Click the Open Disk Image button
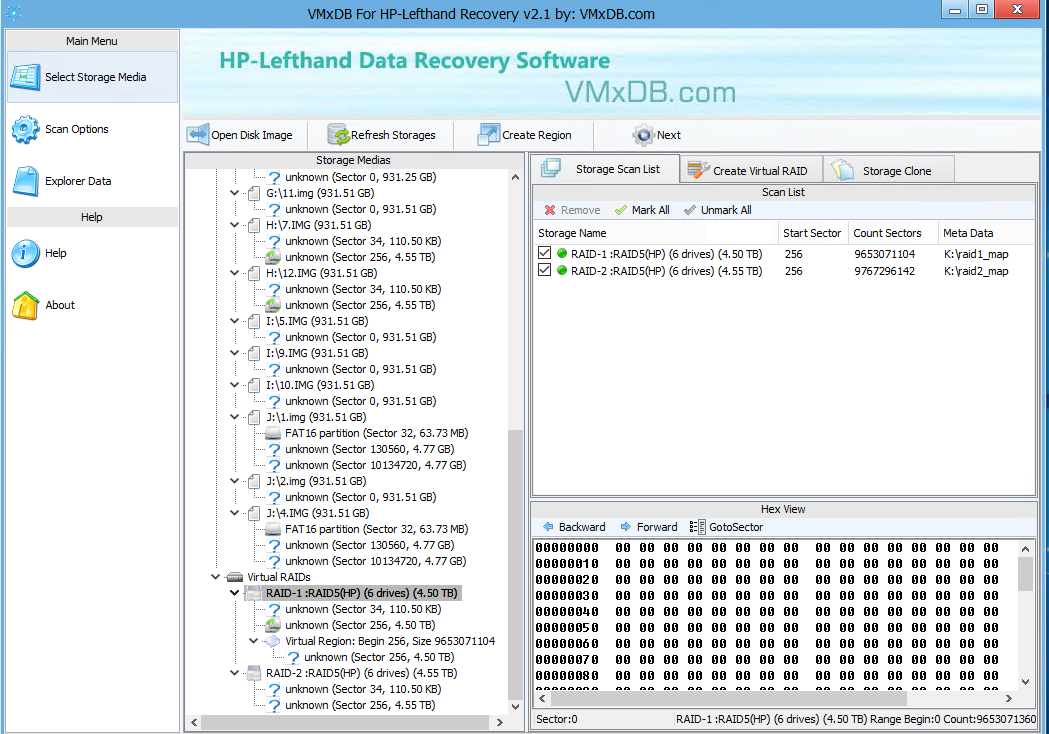The image size is (1049, 734). 241,135
